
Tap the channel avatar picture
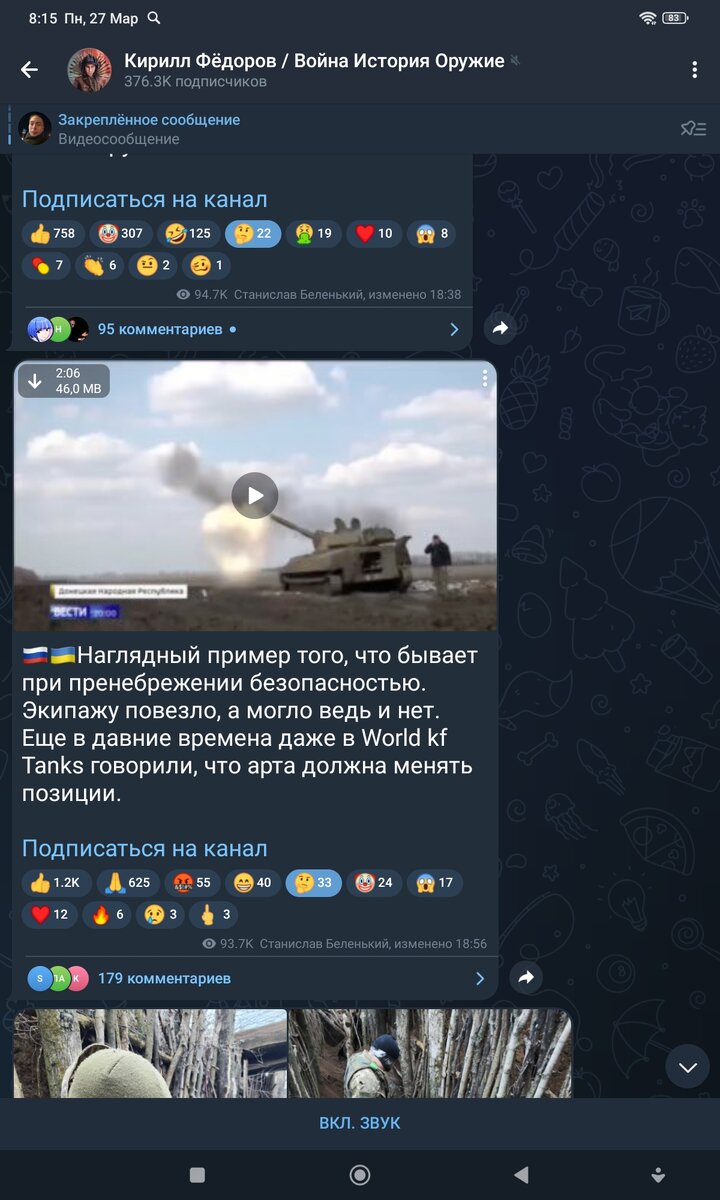(89, 69)
